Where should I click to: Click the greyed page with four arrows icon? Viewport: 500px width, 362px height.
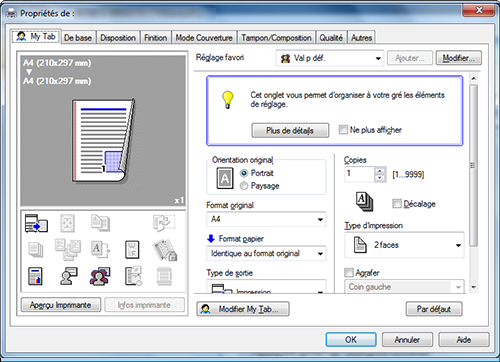point(67,223)
